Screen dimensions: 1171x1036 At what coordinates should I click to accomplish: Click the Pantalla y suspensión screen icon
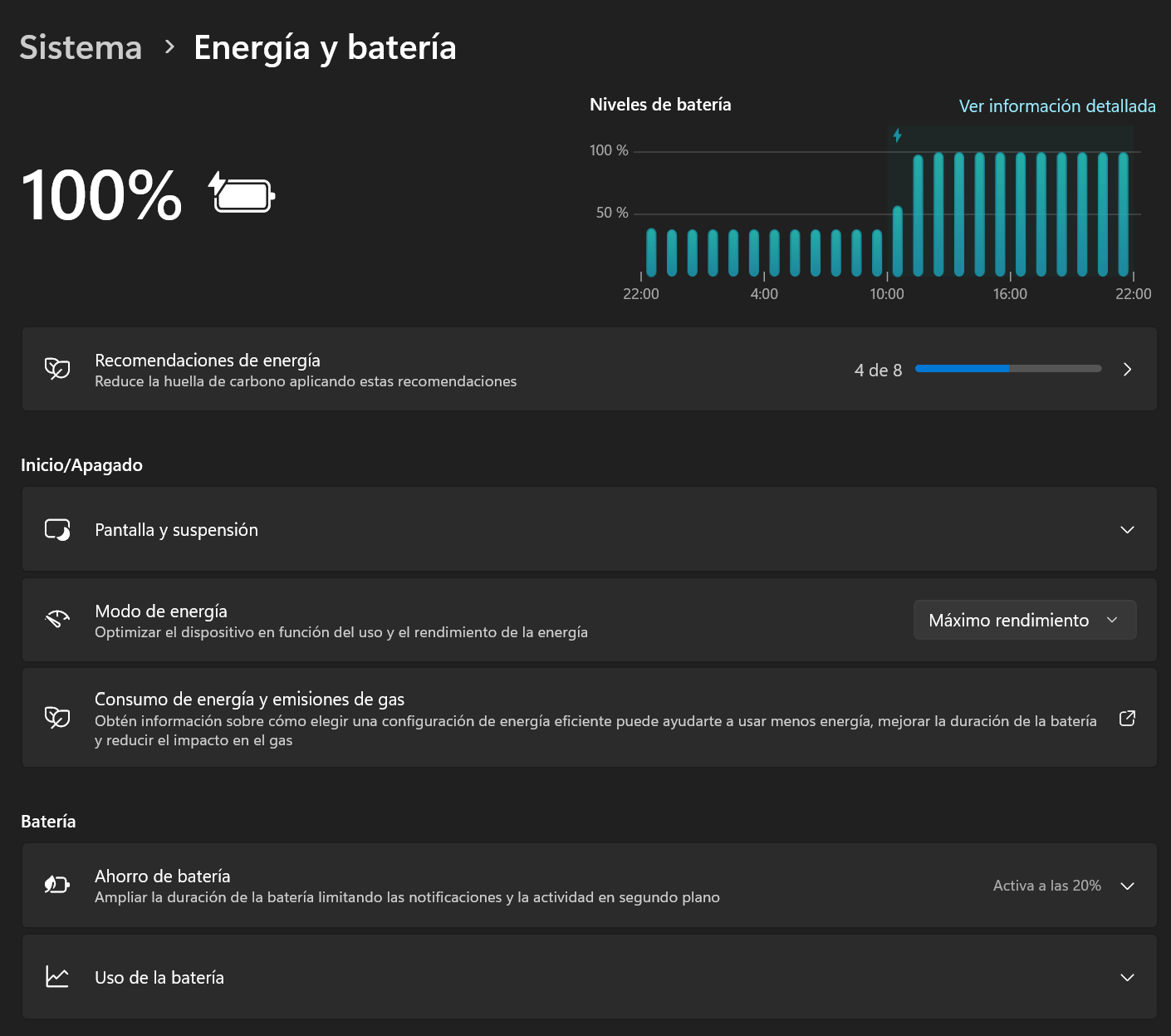57,530
